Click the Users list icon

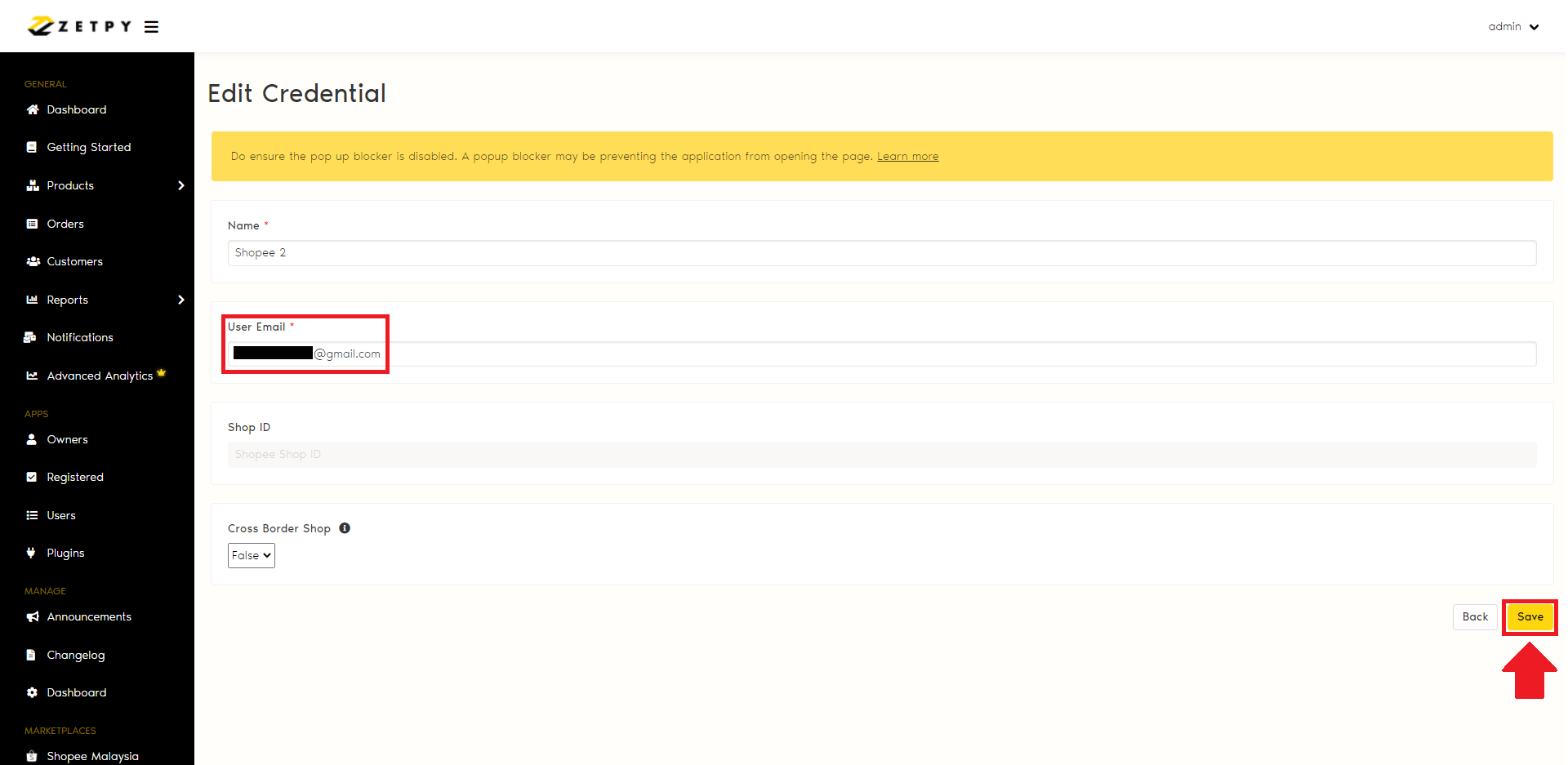tap(32, 515)
